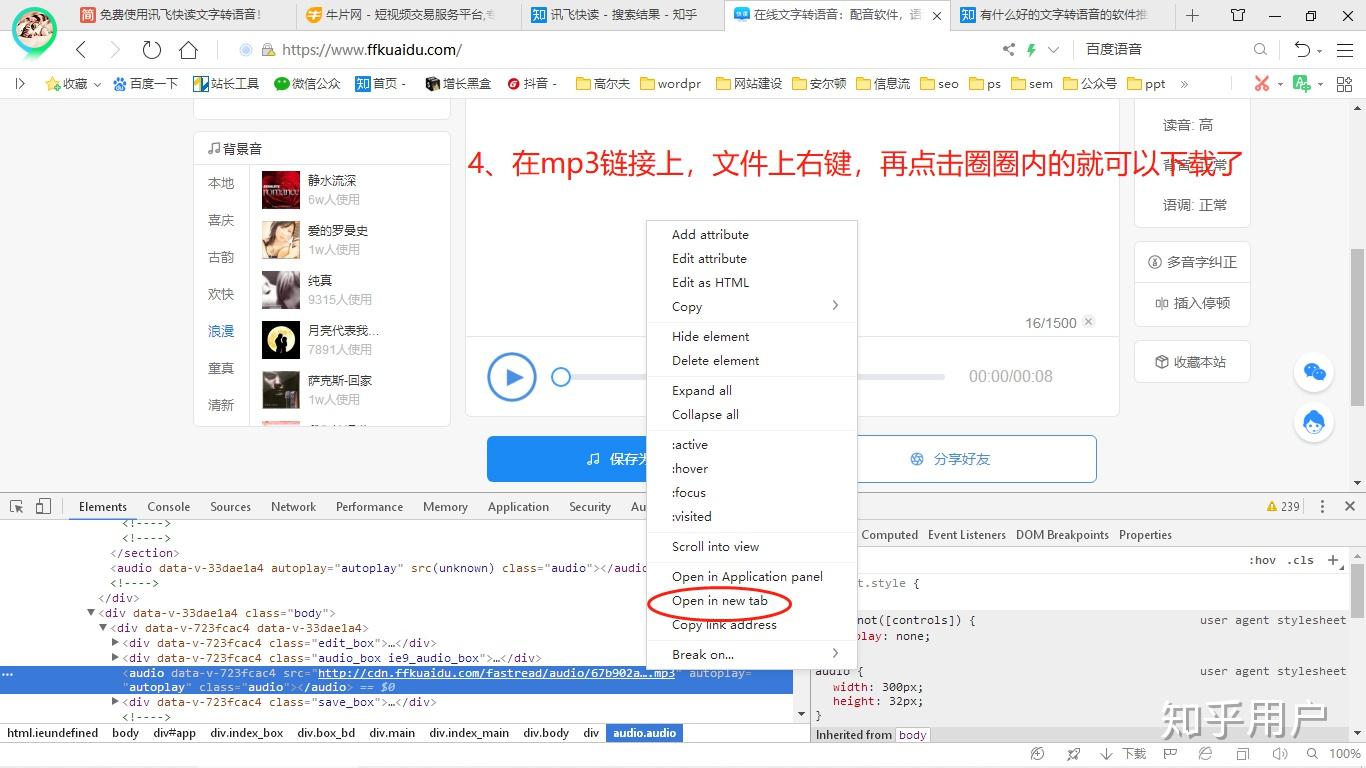Choose Open in new tab from context menu
The width and height of the screenshot is (1366, 768).
pos(751,601)
